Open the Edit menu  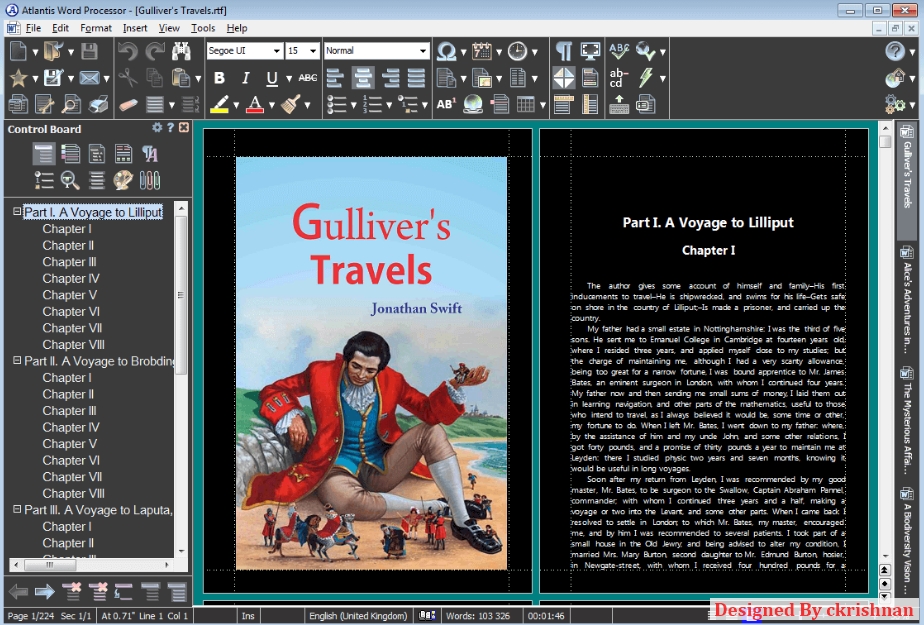(60, 28)
